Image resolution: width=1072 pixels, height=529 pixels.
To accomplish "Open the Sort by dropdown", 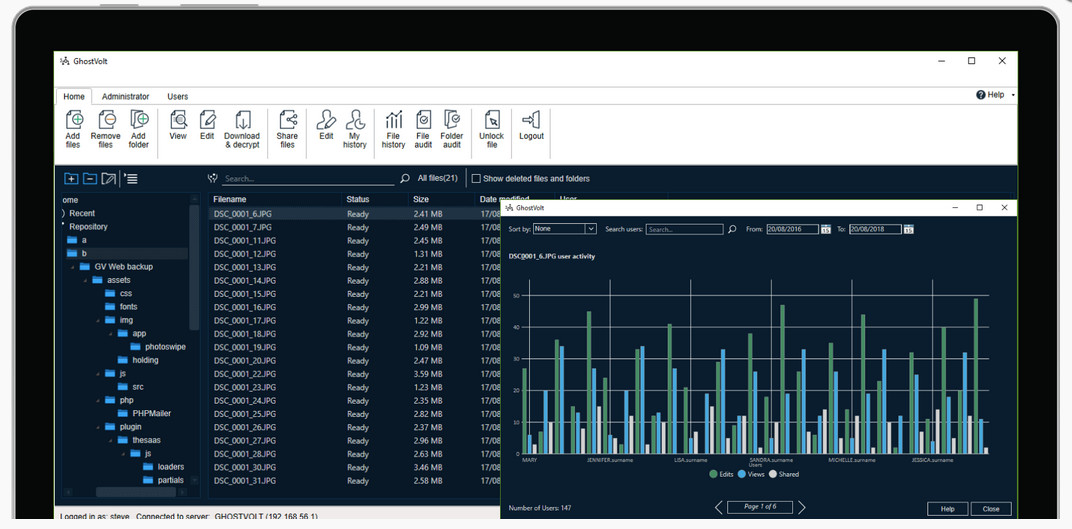I will [590, 229].
